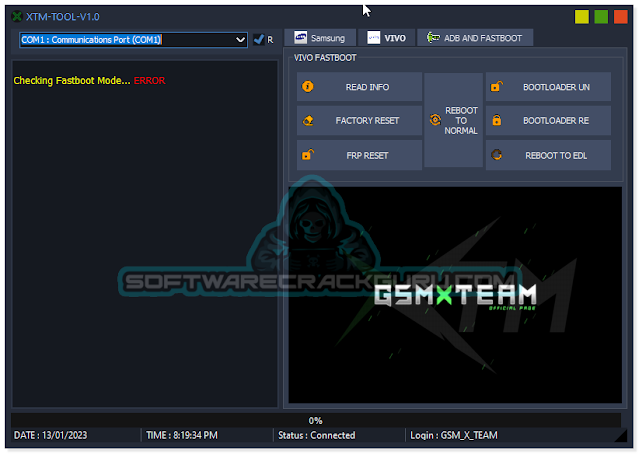Click the yellow minimize square
Screen dimensions: 639x454
582,17
